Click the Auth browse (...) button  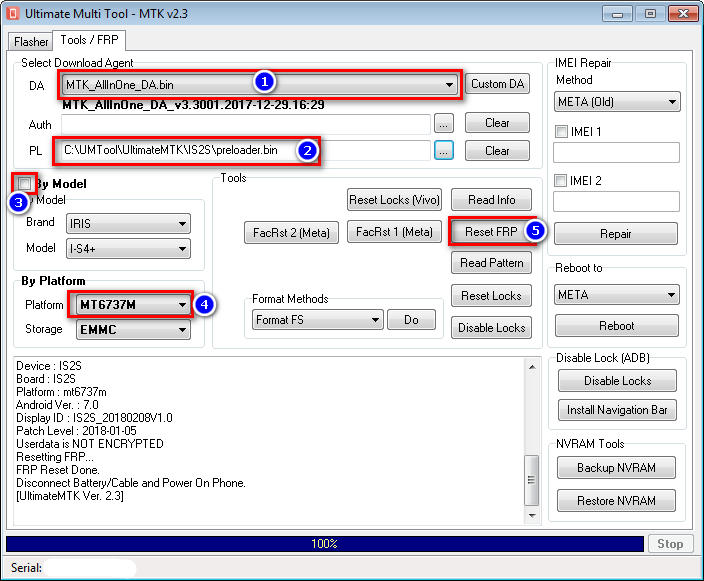point(444,123)
